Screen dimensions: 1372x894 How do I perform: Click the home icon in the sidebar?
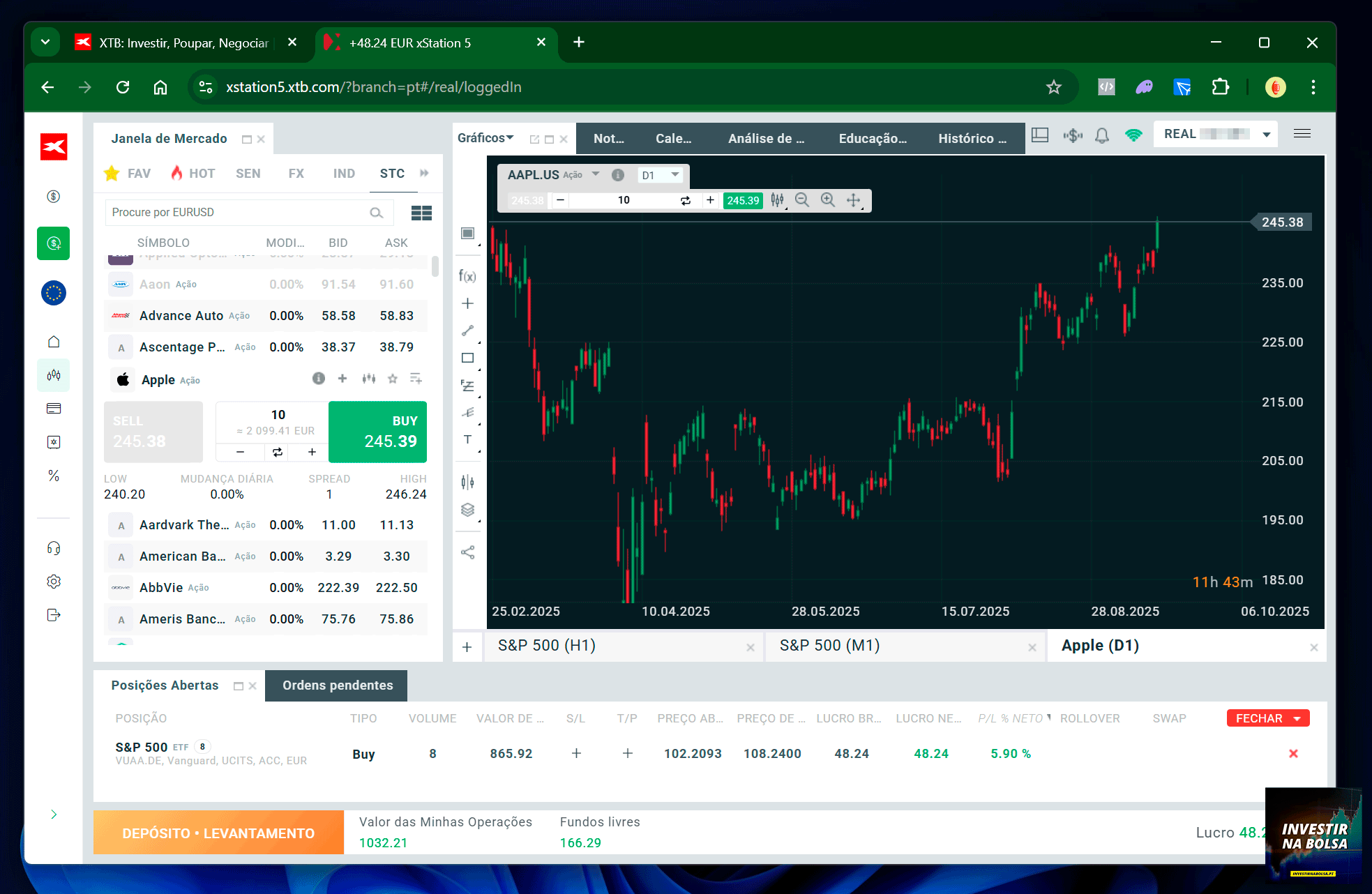54,342
